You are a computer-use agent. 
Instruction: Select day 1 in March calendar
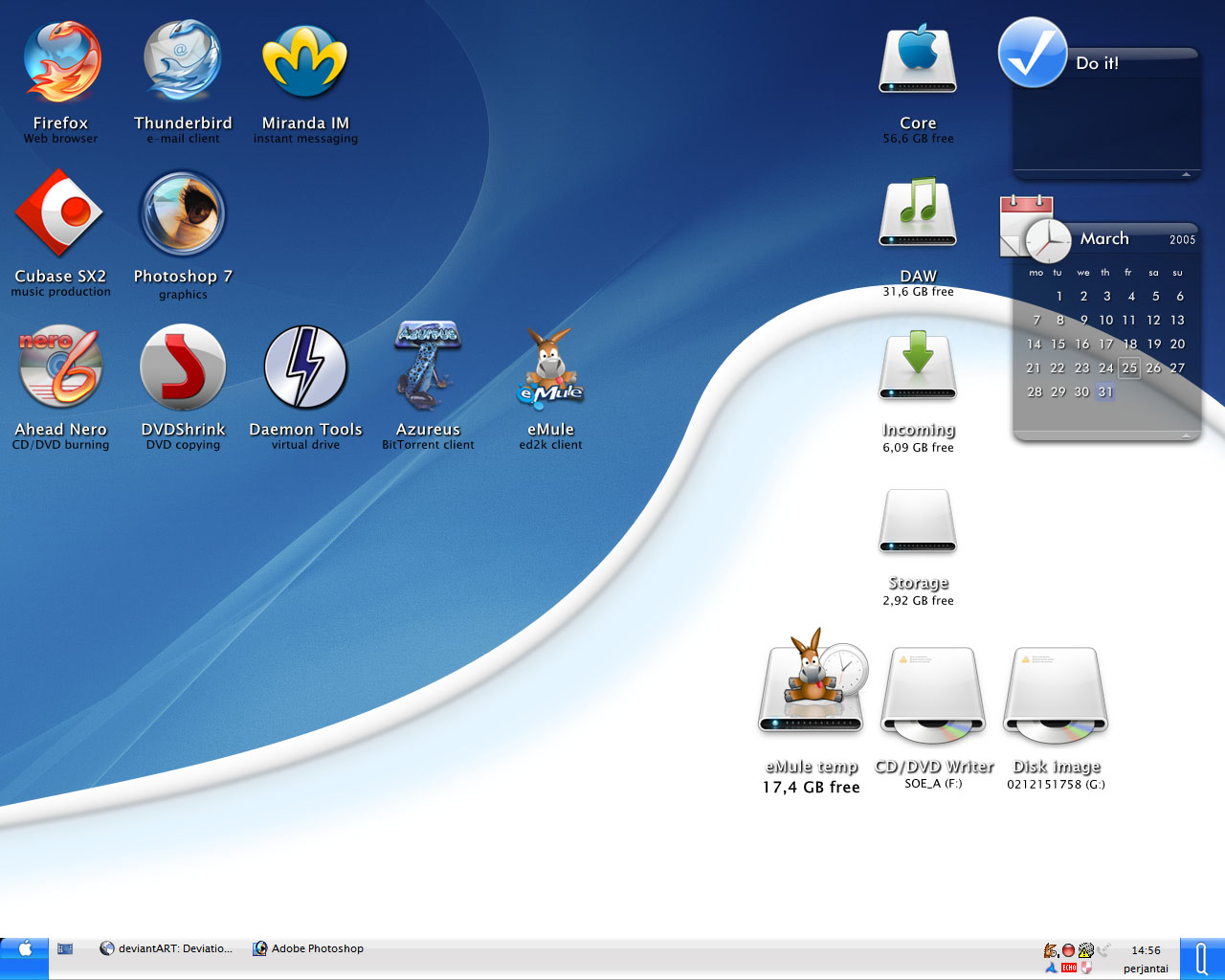1059,296
